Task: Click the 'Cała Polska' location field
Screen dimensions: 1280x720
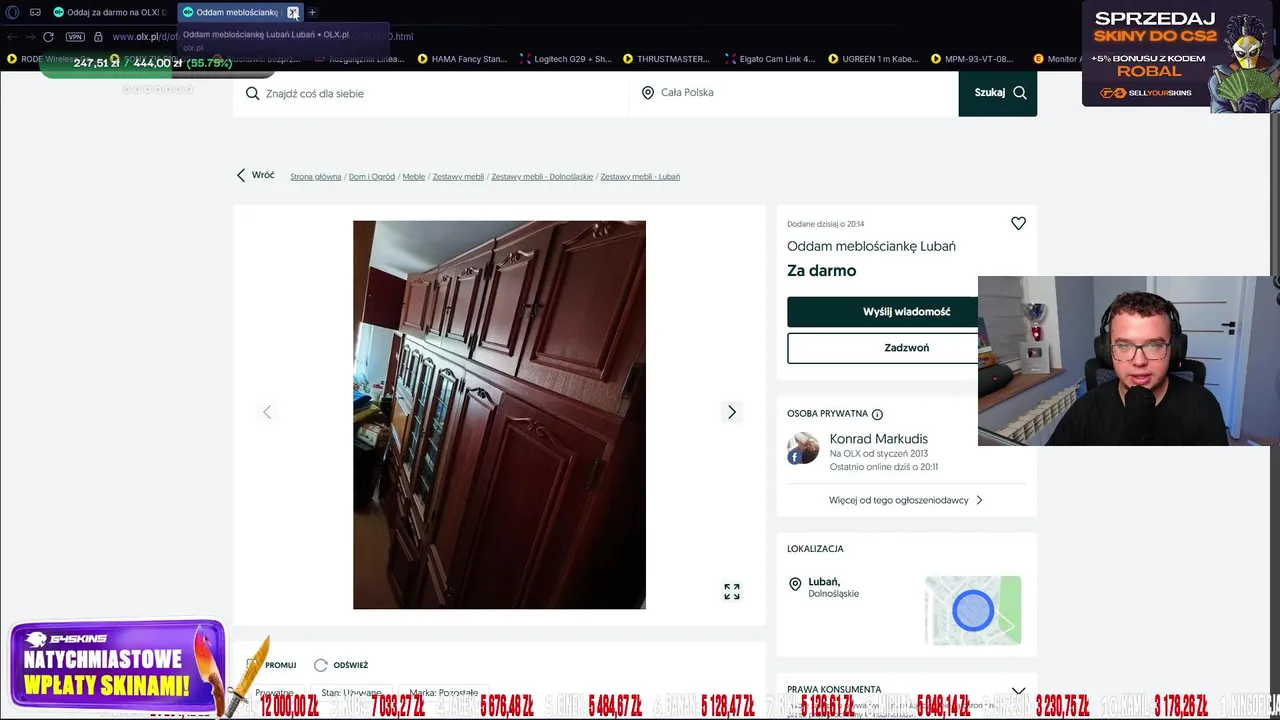Action: [794, 93]
